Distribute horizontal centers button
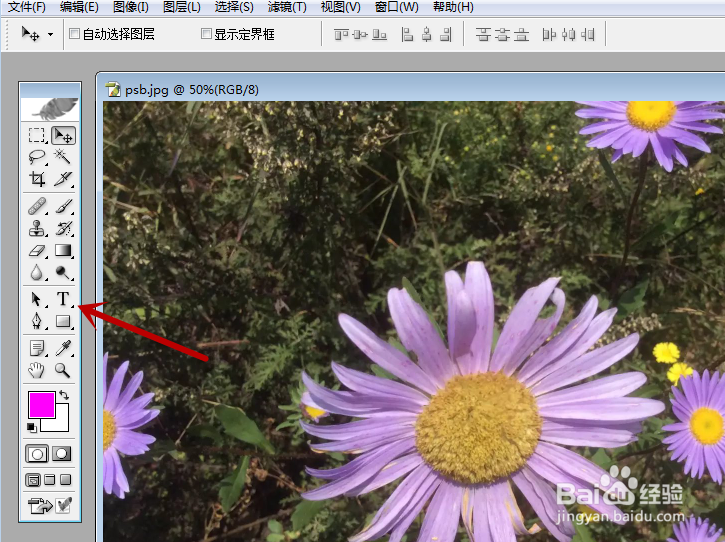The image size is (725, 542). 568,35
